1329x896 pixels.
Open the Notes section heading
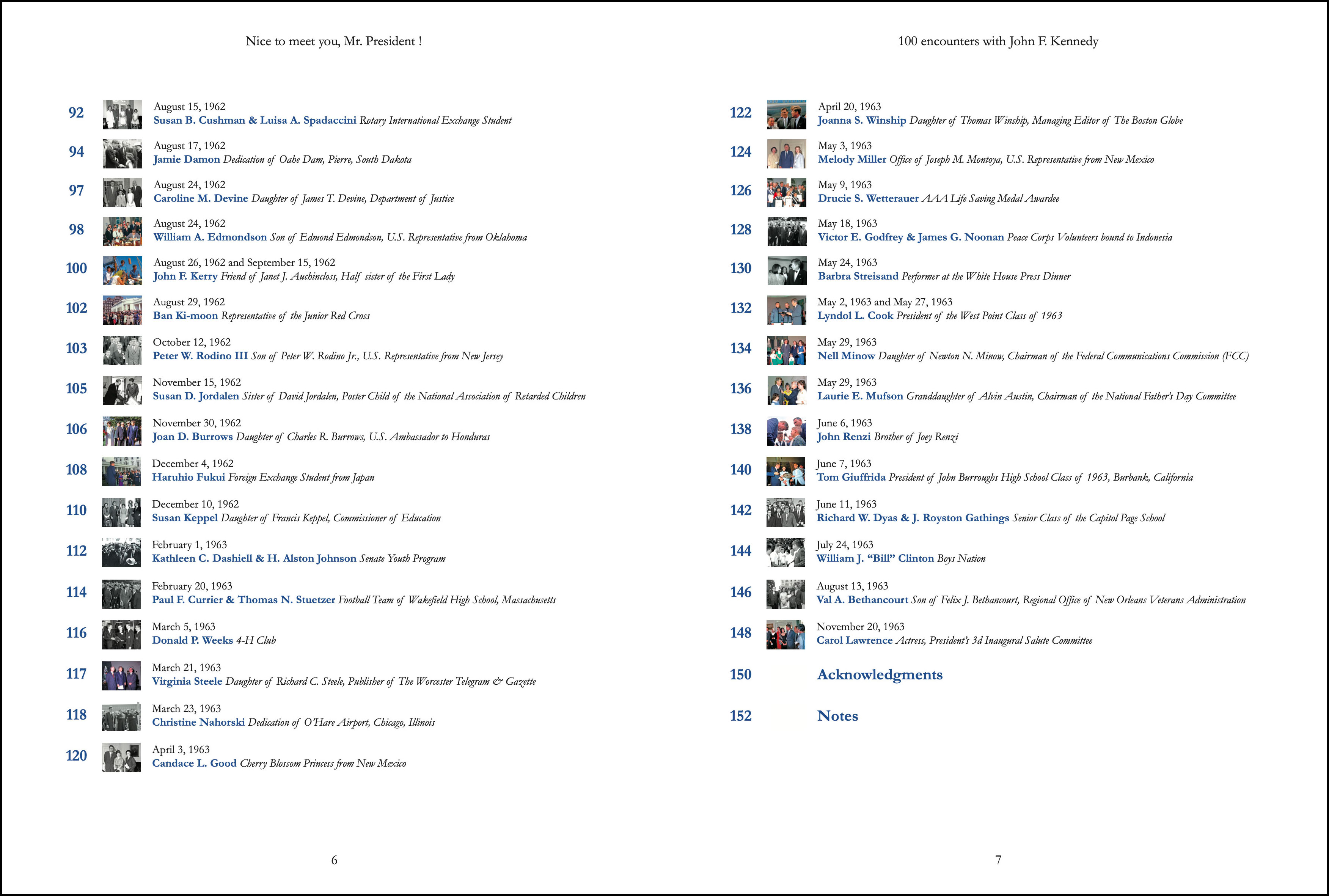tap(837, 716)
